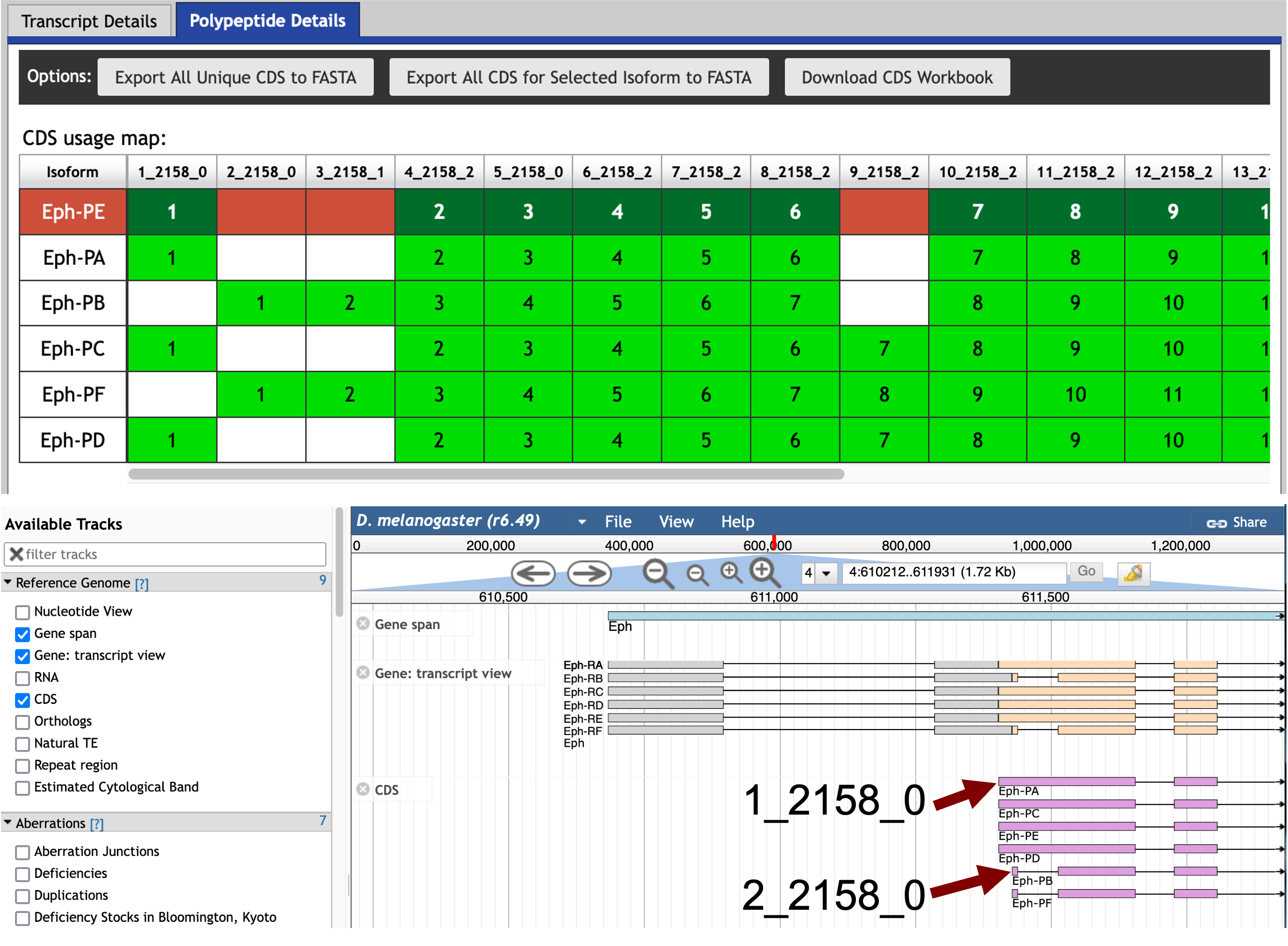Open the View menu

pyautogui.click(x=676, y=522)
